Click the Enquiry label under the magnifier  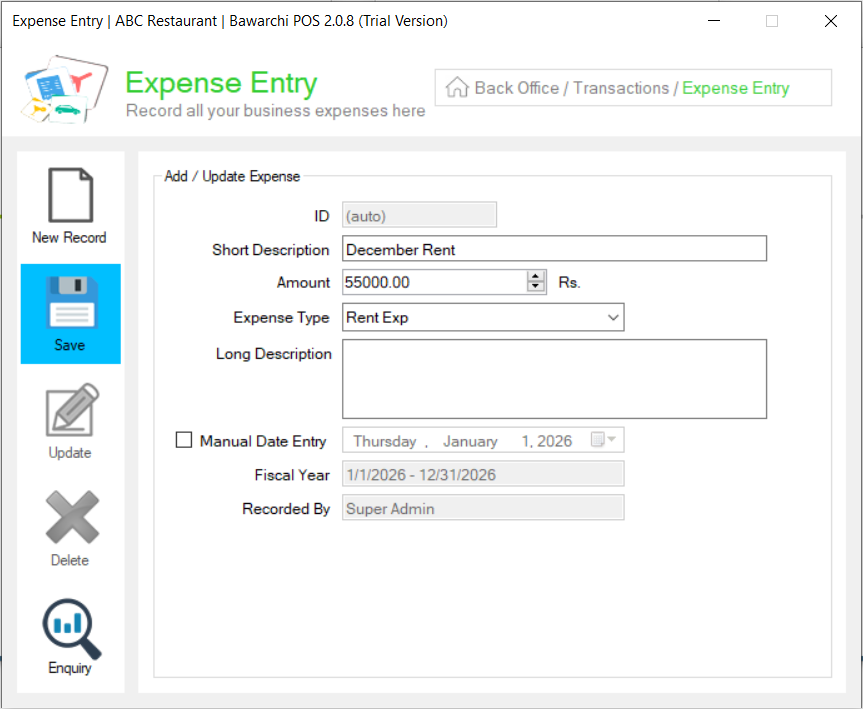[x=70, y=667]
